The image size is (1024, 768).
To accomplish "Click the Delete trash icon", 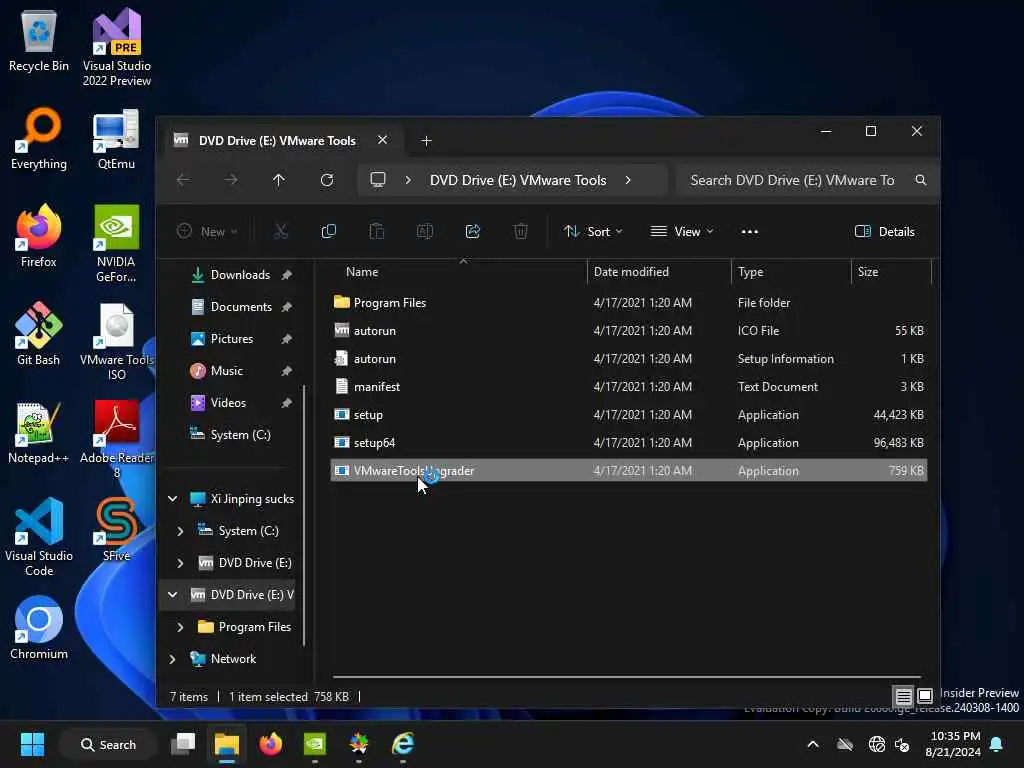I will coord(520,231).
